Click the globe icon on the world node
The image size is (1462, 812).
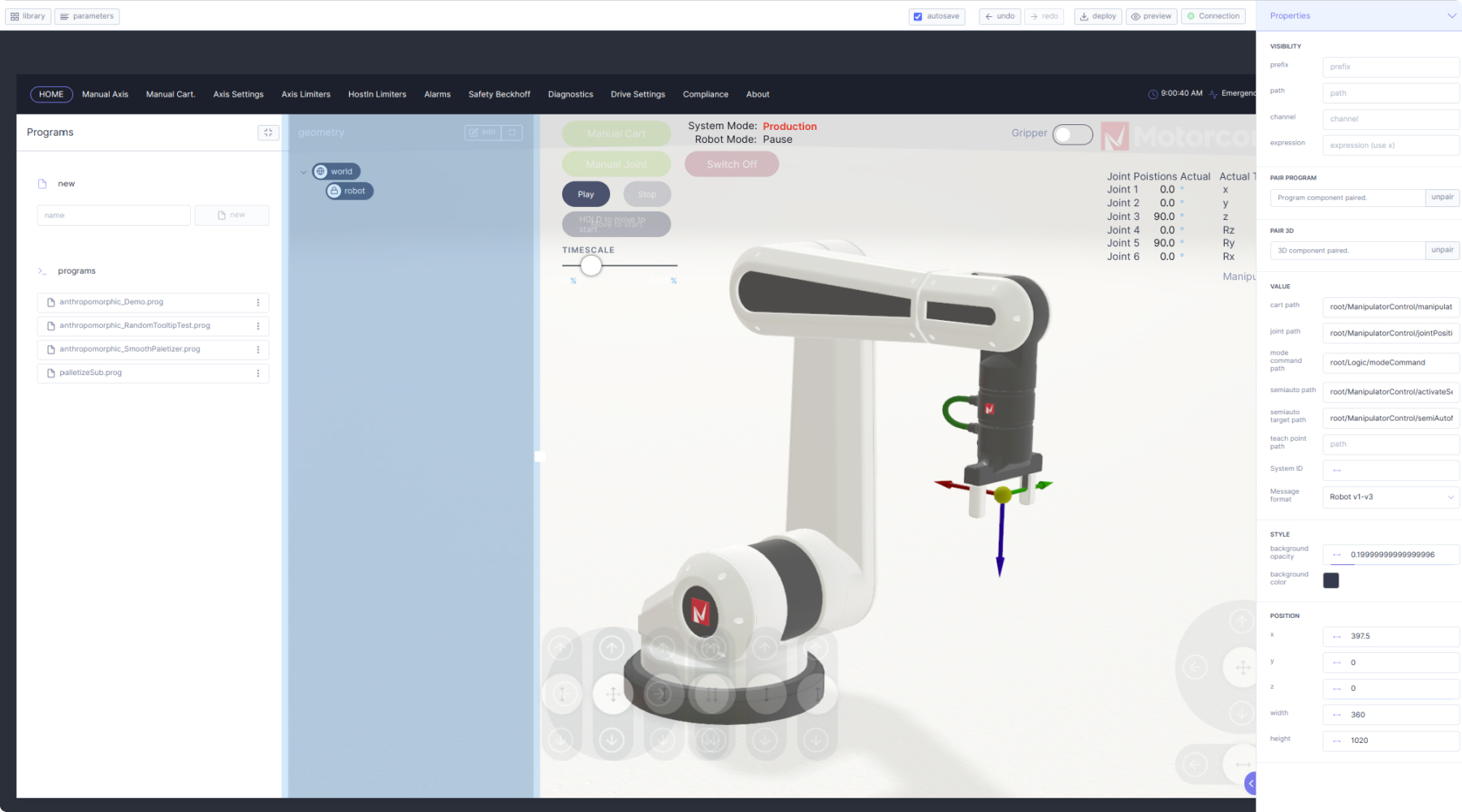point(321,171)
